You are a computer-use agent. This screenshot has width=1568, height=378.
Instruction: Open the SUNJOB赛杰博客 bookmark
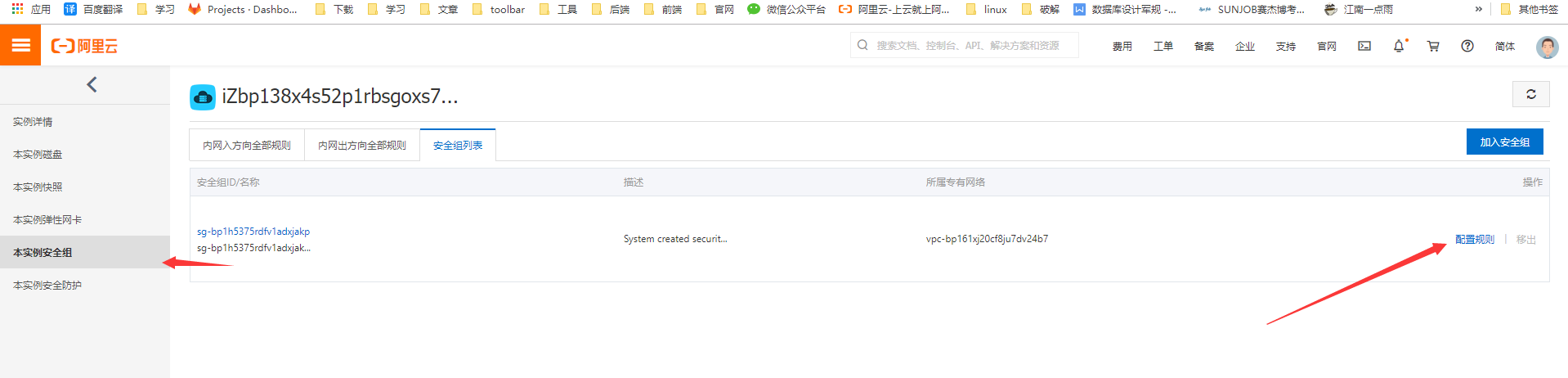1252,9
